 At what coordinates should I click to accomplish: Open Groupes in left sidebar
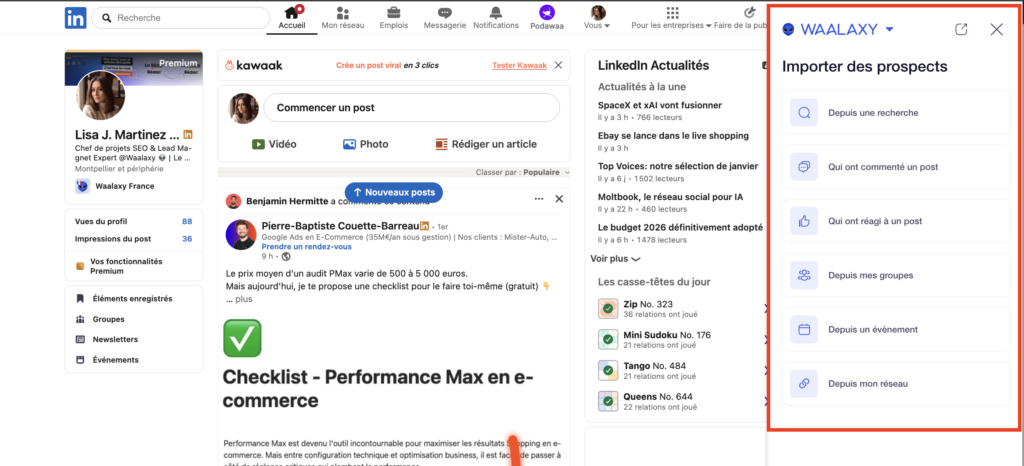100,319
